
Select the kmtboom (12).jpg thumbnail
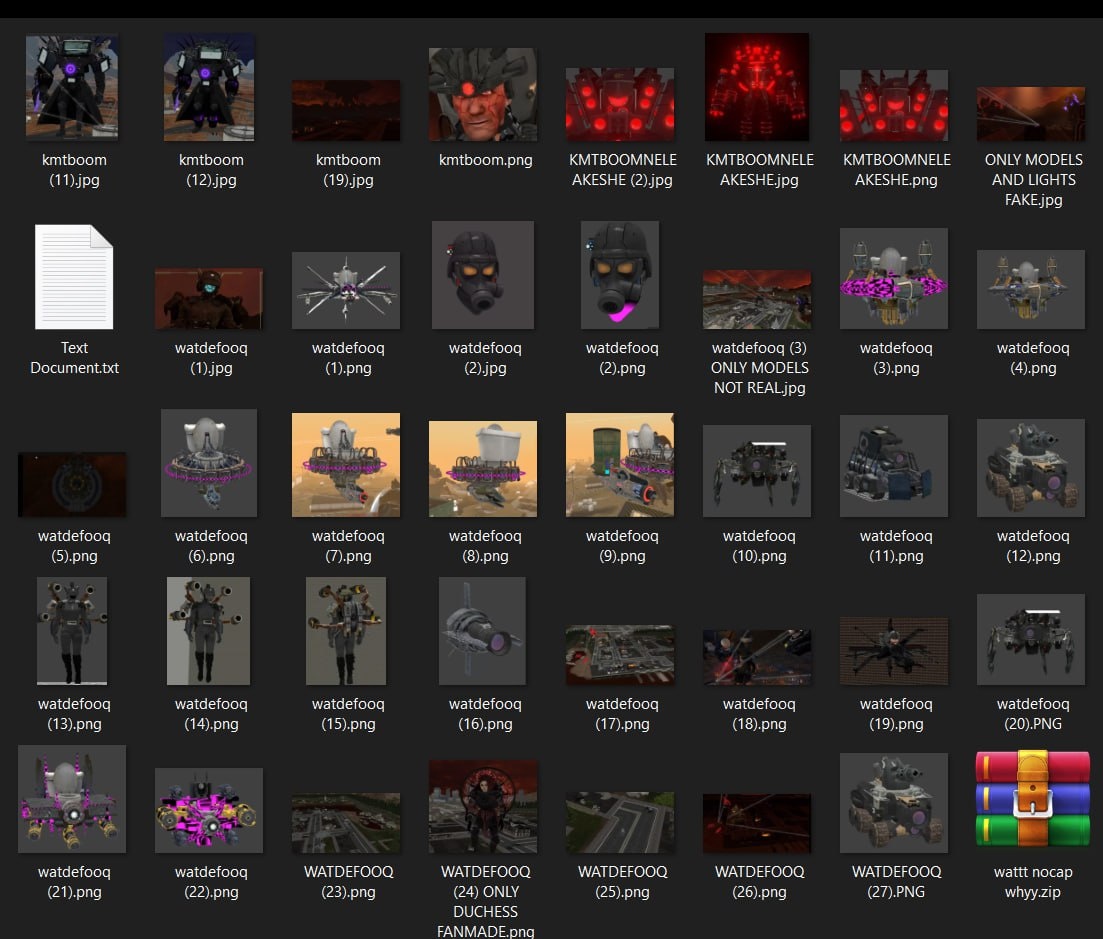pyautogui.click(x=209, y=87)
